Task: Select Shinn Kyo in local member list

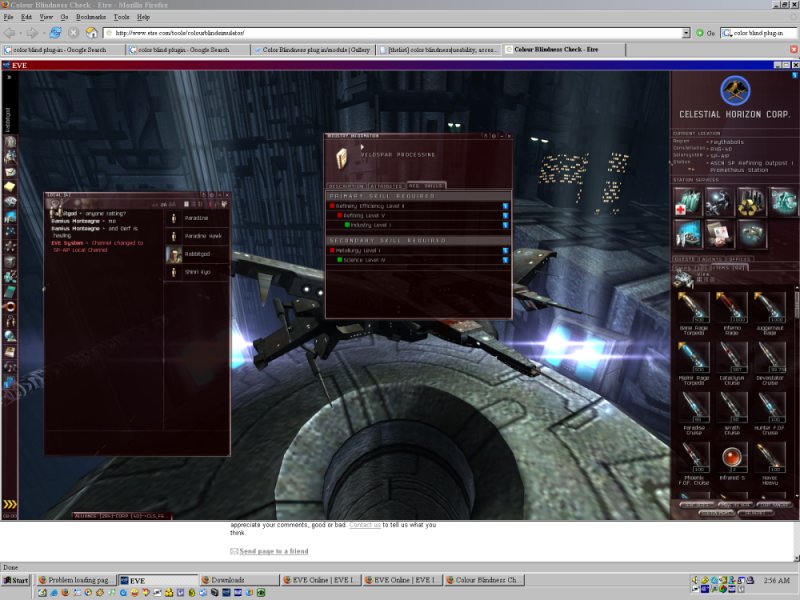Action: point(197,272)
